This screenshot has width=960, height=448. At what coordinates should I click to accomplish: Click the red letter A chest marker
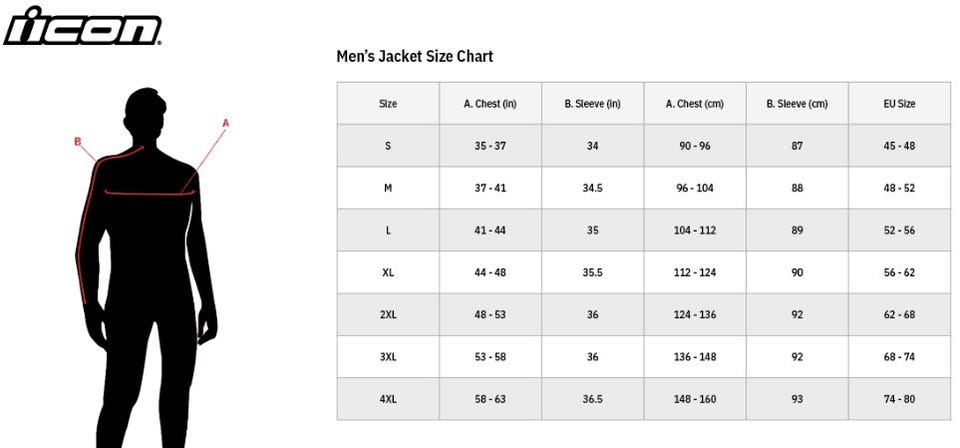pos(226,123)
